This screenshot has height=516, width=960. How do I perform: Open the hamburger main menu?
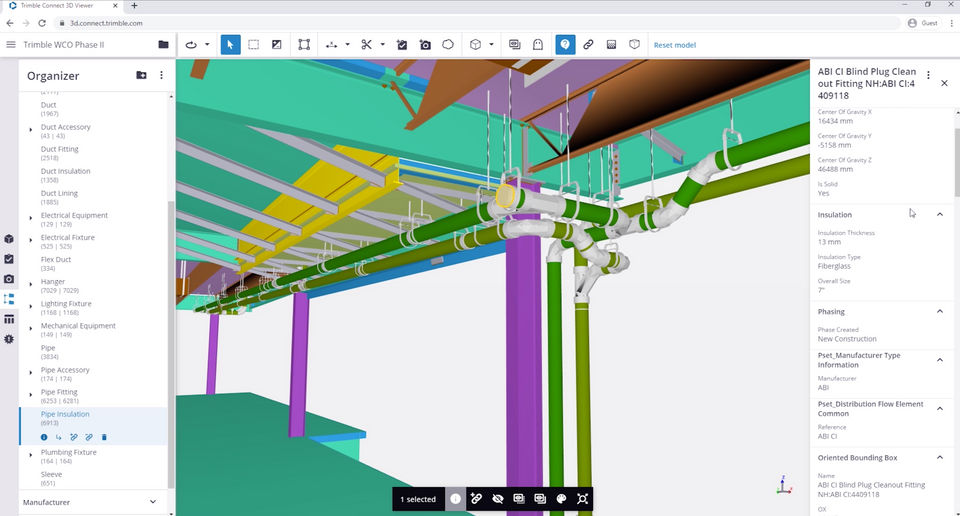tap(11, 45)
